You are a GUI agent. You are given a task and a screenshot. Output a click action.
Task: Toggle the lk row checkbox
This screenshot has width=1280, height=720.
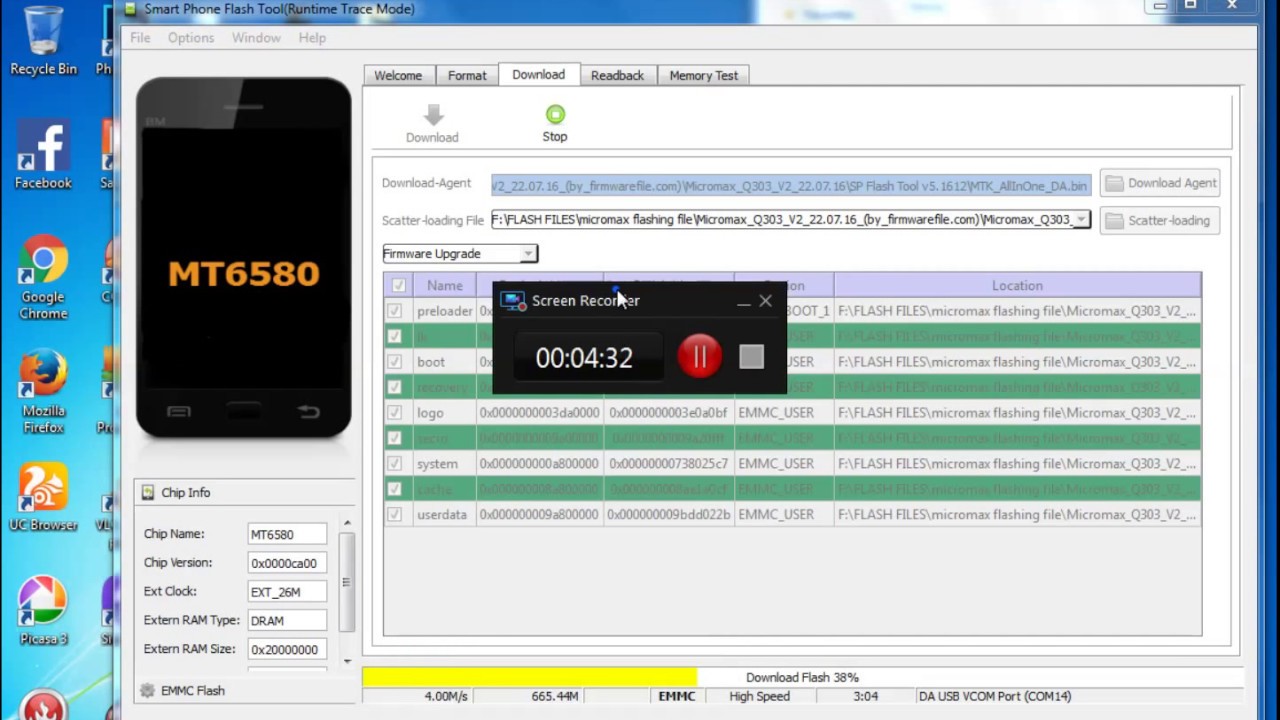[395, 336]
